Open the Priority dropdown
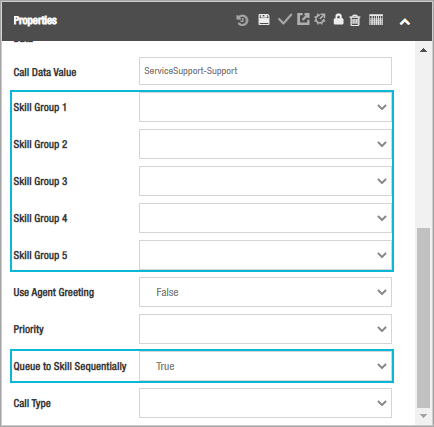This screenshot has width=434, height=427. coord(265,329)
